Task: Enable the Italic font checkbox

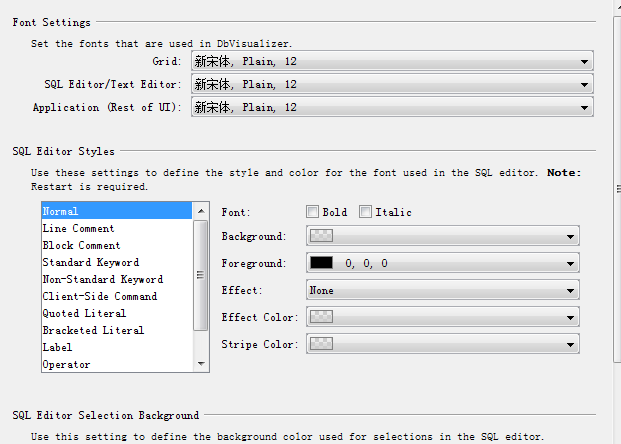Action: (x=365, y=212)
